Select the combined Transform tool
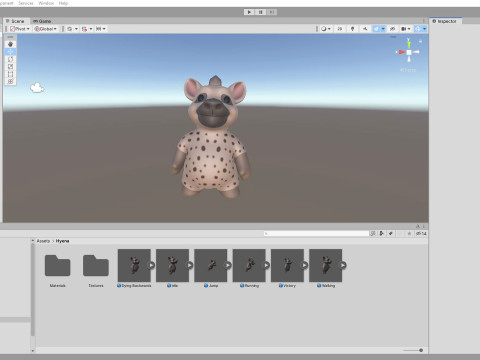Viewport: 480px width, 360px height. coord(10,81)
